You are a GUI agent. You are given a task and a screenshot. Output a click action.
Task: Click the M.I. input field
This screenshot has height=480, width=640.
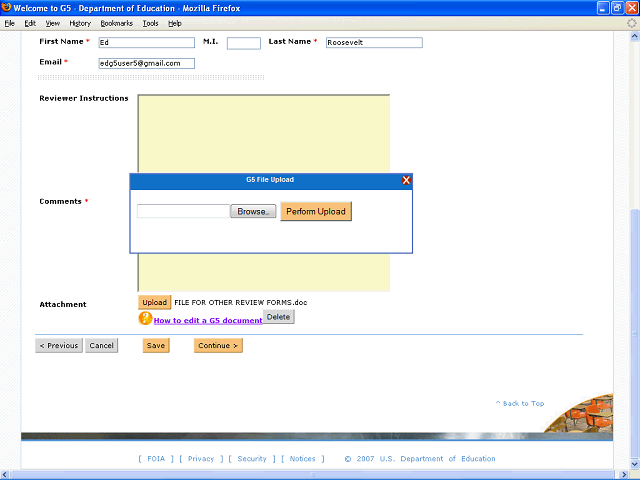coord(244,43)
